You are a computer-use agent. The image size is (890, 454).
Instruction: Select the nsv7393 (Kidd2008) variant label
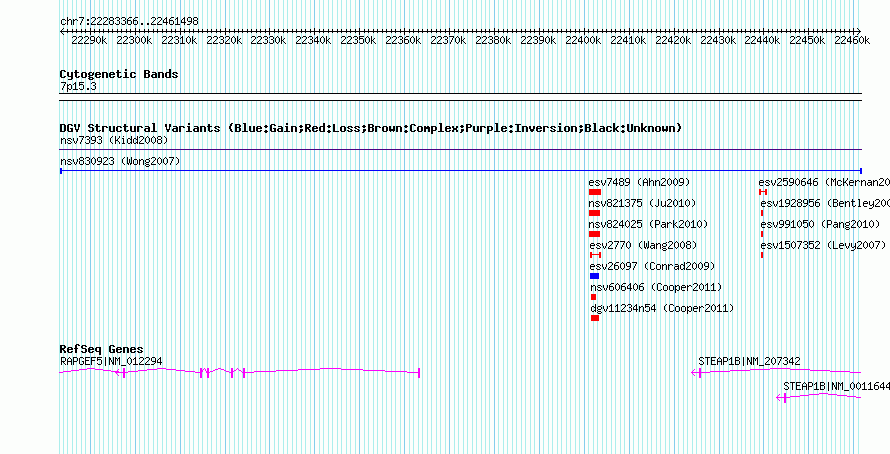114,140
